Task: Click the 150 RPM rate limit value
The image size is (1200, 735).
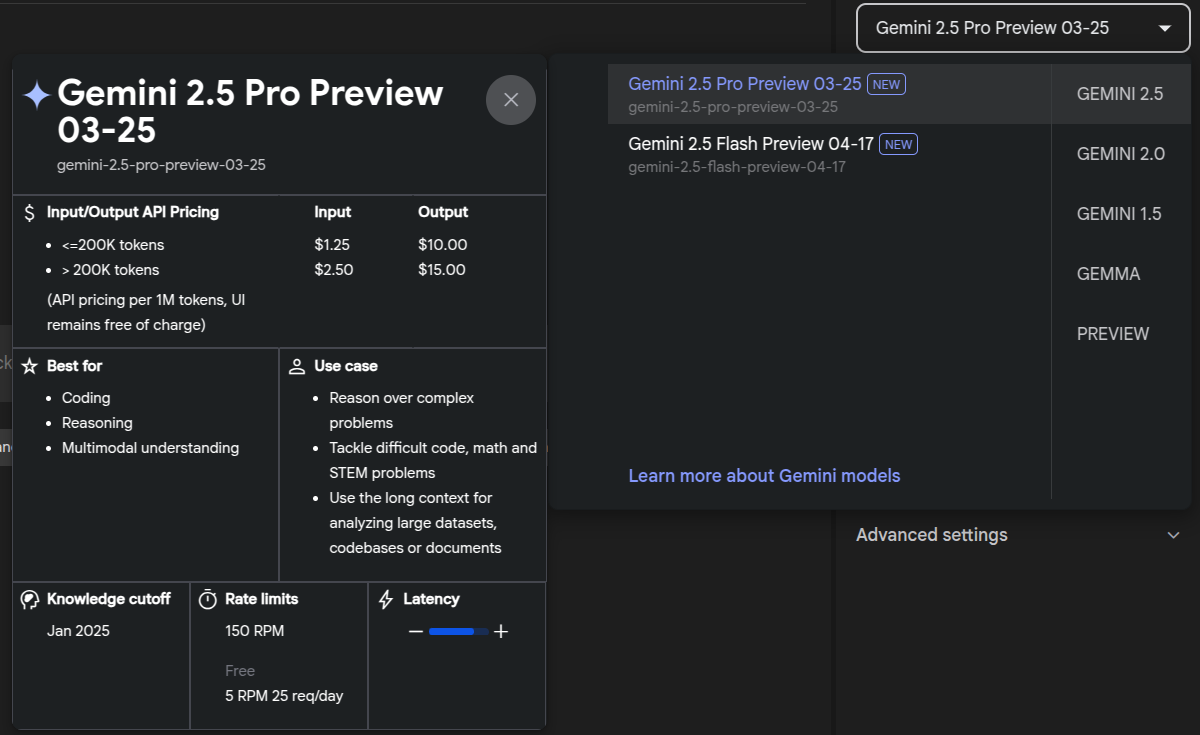Action: pos(254,631)
